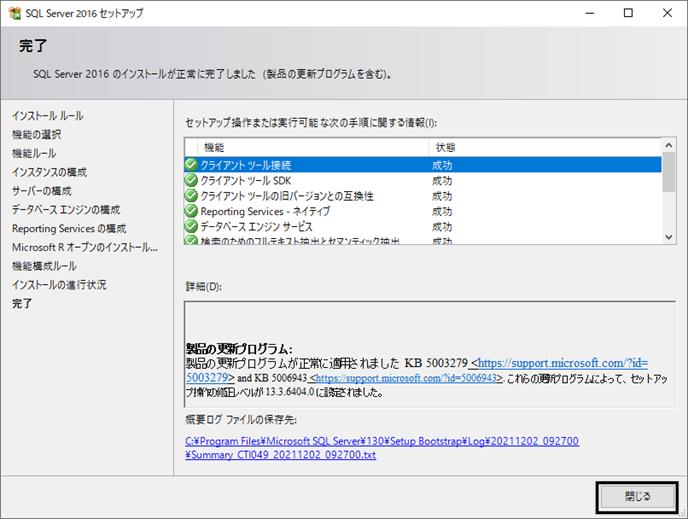Click the 機能 column header
This screenshot has height=519, width=688.
312,147
